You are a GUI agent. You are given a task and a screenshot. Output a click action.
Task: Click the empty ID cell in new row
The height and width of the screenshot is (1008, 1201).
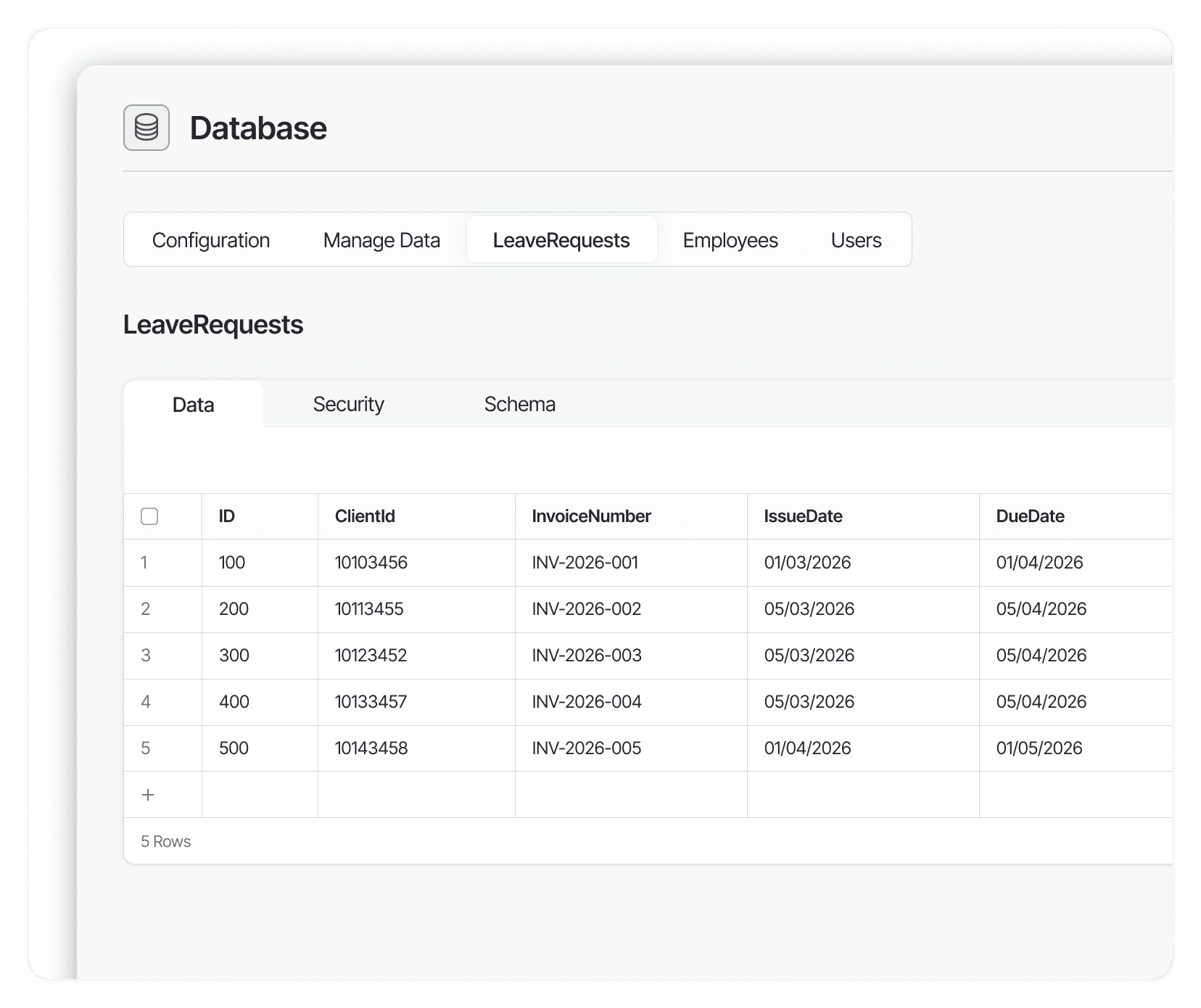[x=260, y=795]
